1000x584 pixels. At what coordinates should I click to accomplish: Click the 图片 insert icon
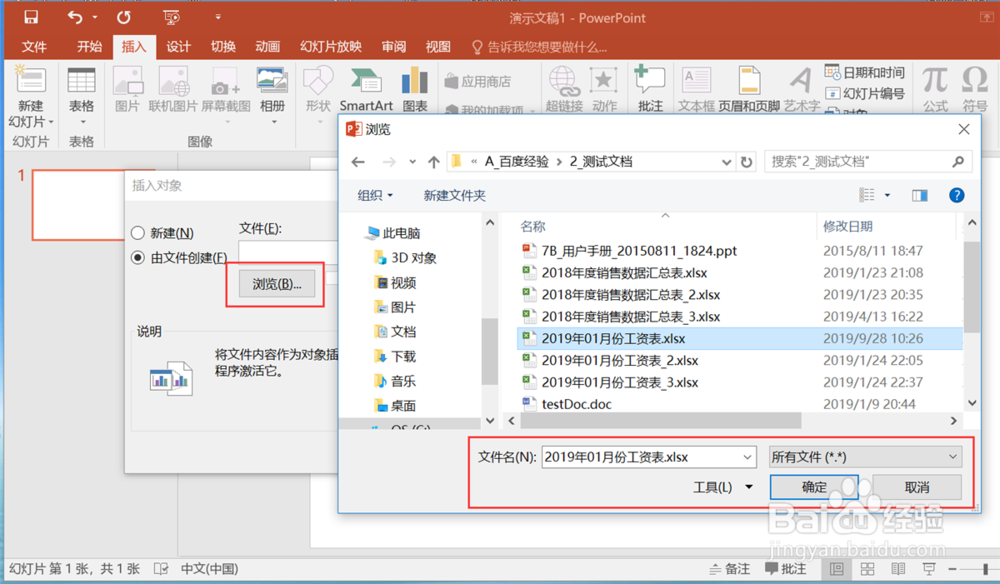[127, 82]
